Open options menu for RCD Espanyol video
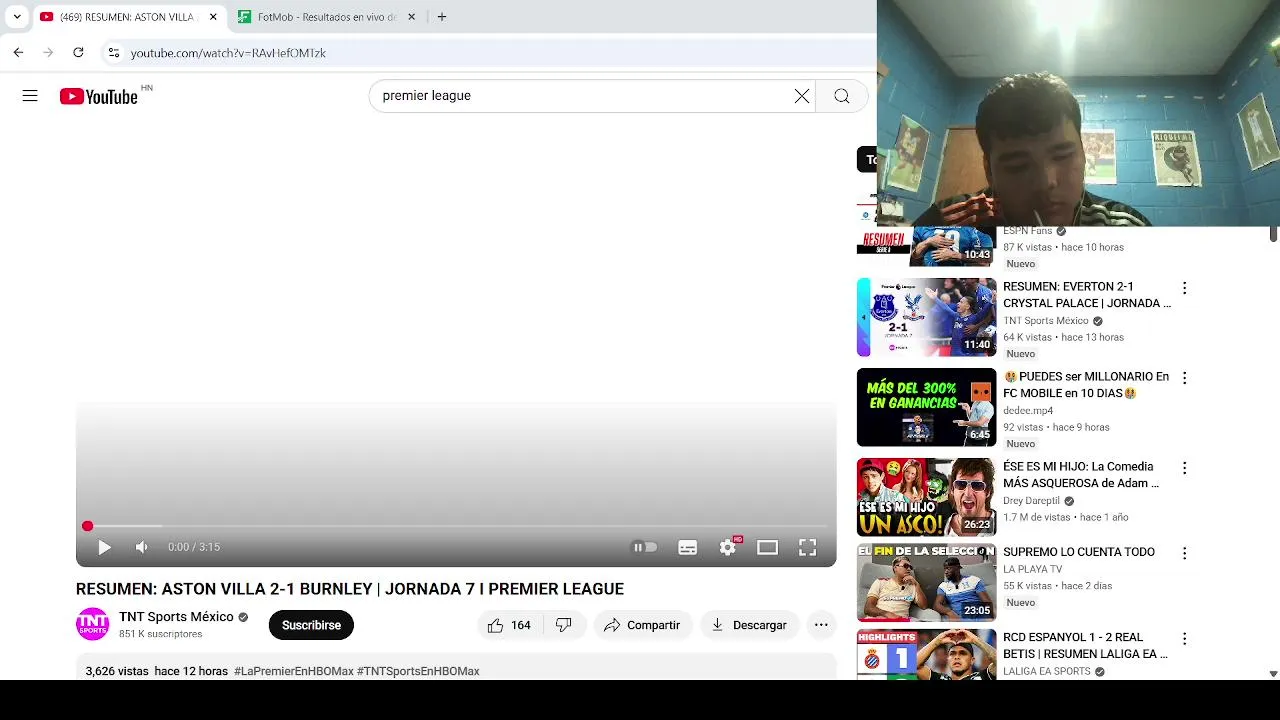This screenshot has width=1280, height=720. (x=1184, y=638)
